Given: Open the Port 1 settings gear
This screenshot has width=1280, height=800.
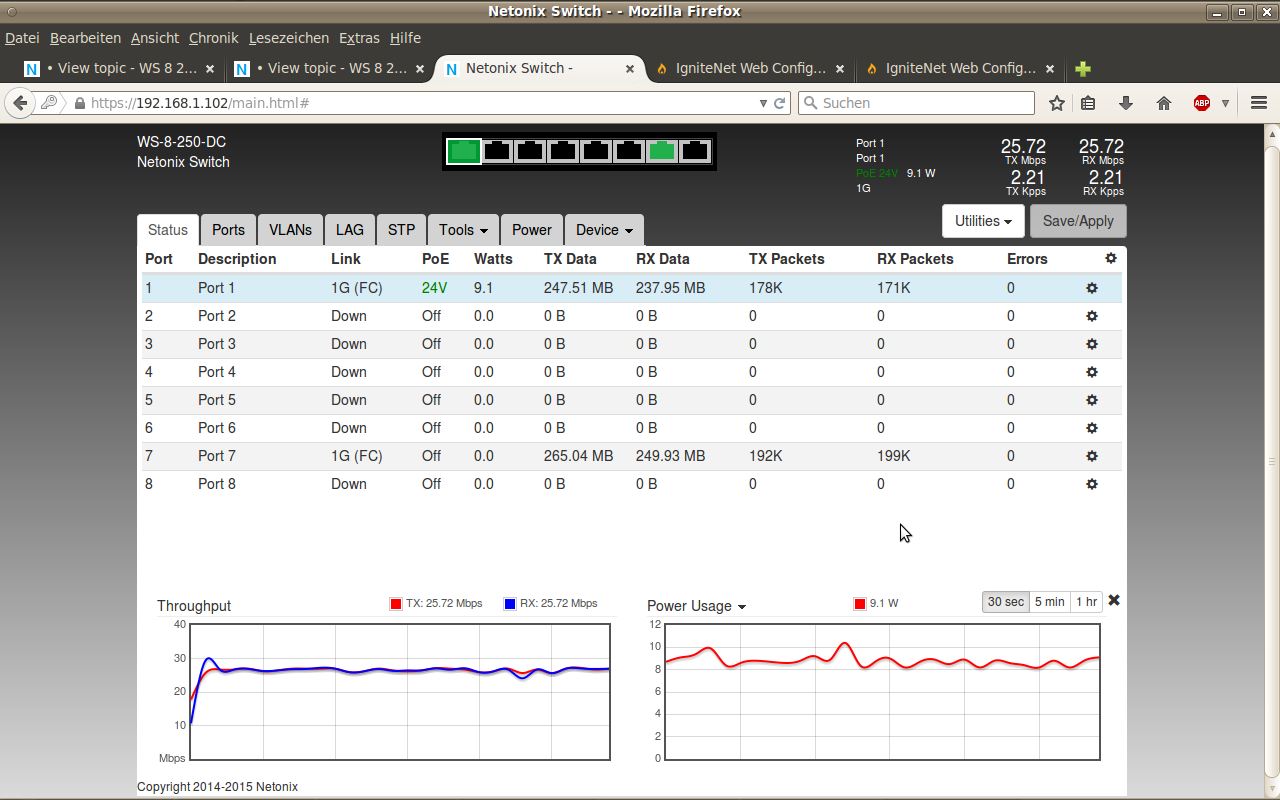Looking at the screenshot, I should pyautogui.click(x=1092, y=288).
